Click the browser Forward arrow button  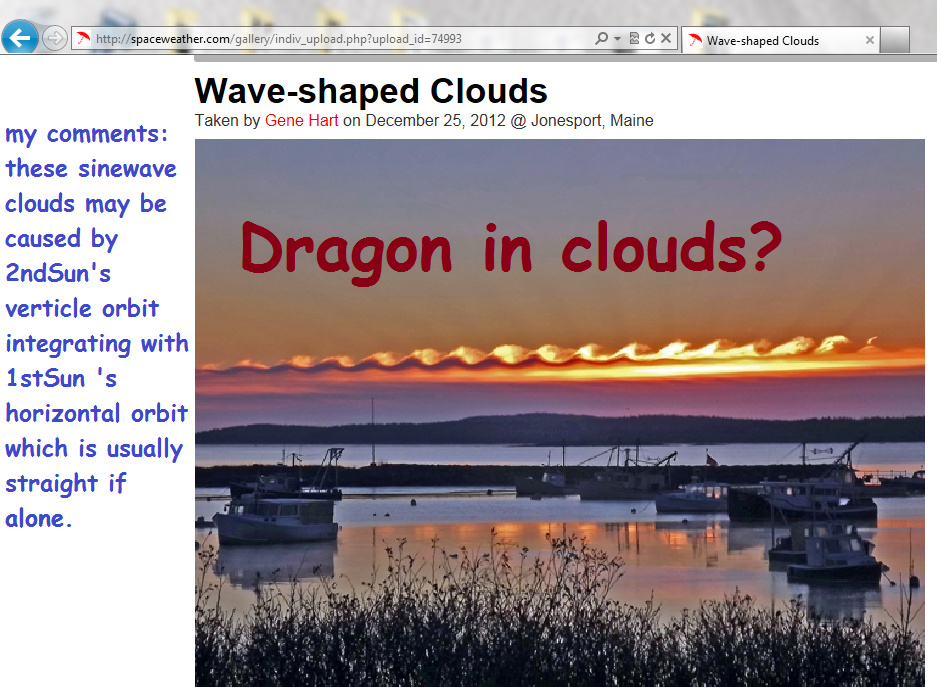[x=54, y=39]
